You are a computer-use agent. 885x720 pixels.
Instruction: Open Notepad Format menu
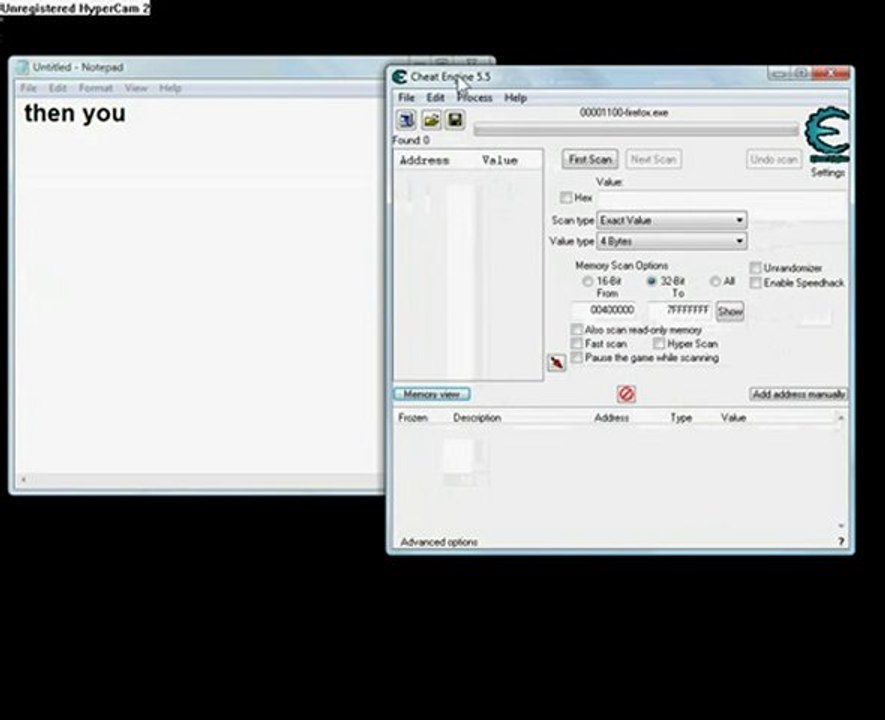(95, 88)
